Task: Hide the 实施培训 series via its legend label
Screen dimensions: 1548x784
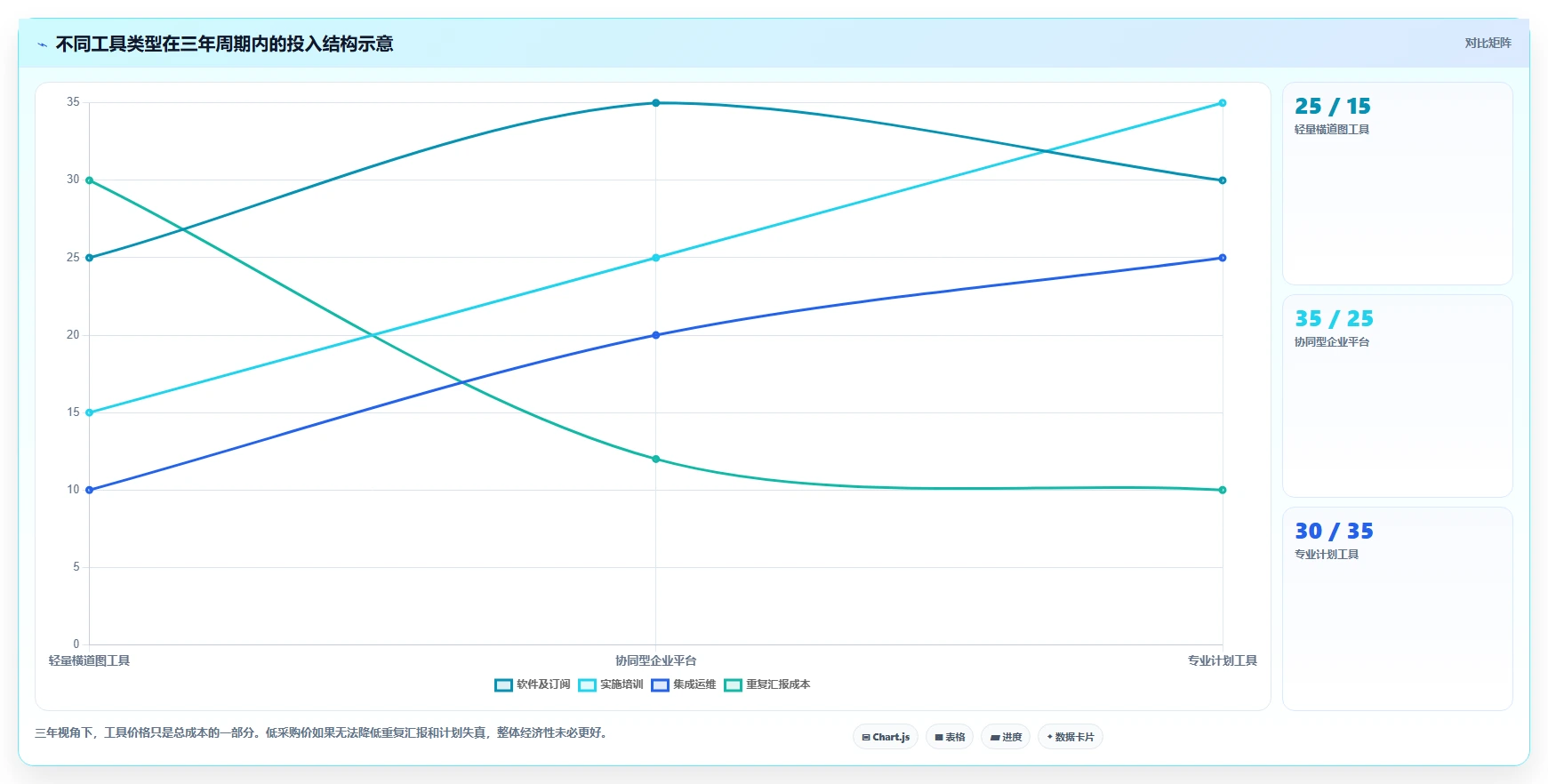Action: (622, 684)
